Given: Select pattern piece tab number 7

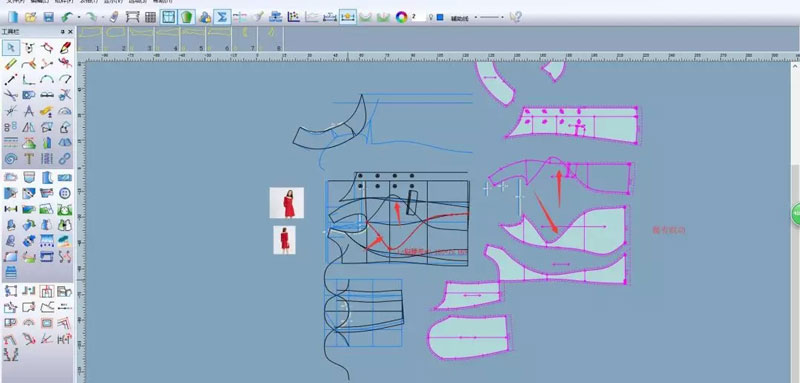Looking at the screenshot, I should (x=245, y=39).
